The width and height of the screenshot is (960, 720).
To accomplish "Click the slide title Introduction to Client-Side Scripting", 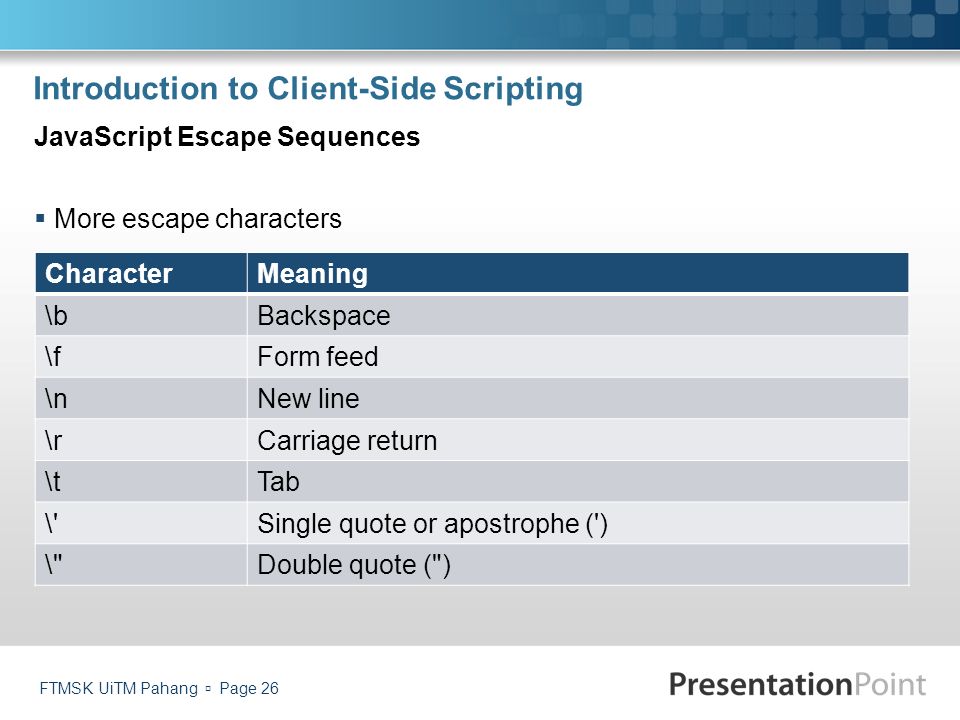I will [x=308, y=89].
